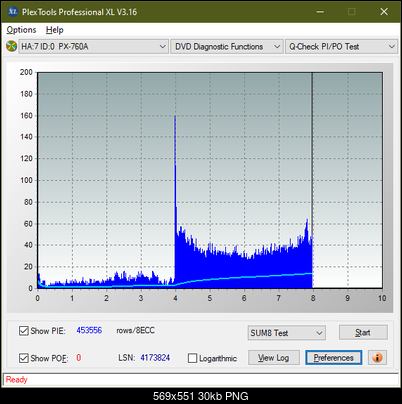Image resolution: width=402 pixels, height=404 pixels.
Task: Open the DVD Diagnostic Functions dropdown
Action: [x=227, y=46]
